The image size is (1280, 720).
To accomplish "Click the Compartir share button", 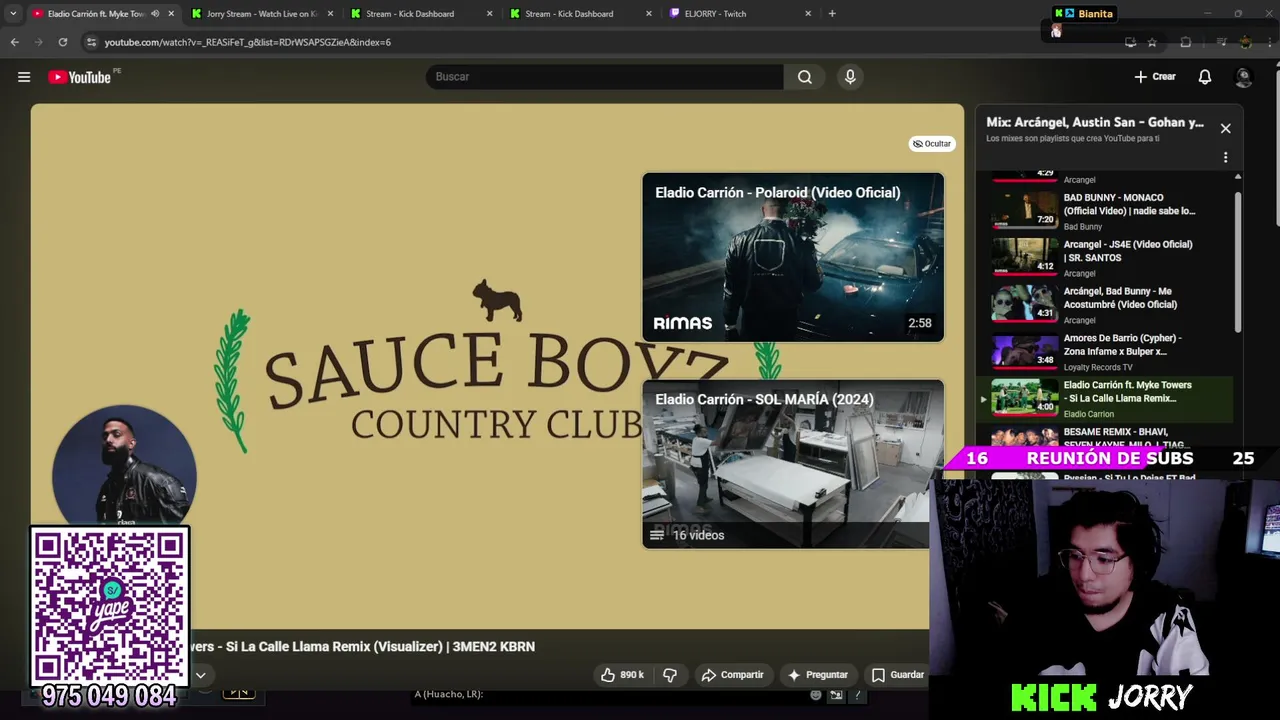I will [732, 675].
